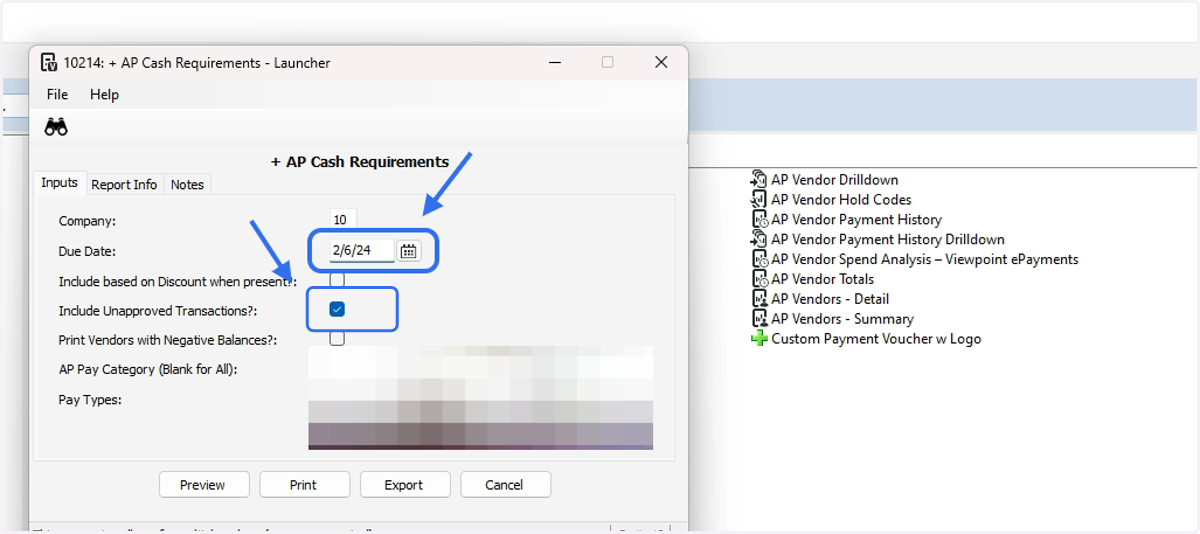Image resolution: width=1200 pixels, height=534 pixels.
Task: Select Custom Payment Voucher w Logo
Action: click(x=876, y=339)
